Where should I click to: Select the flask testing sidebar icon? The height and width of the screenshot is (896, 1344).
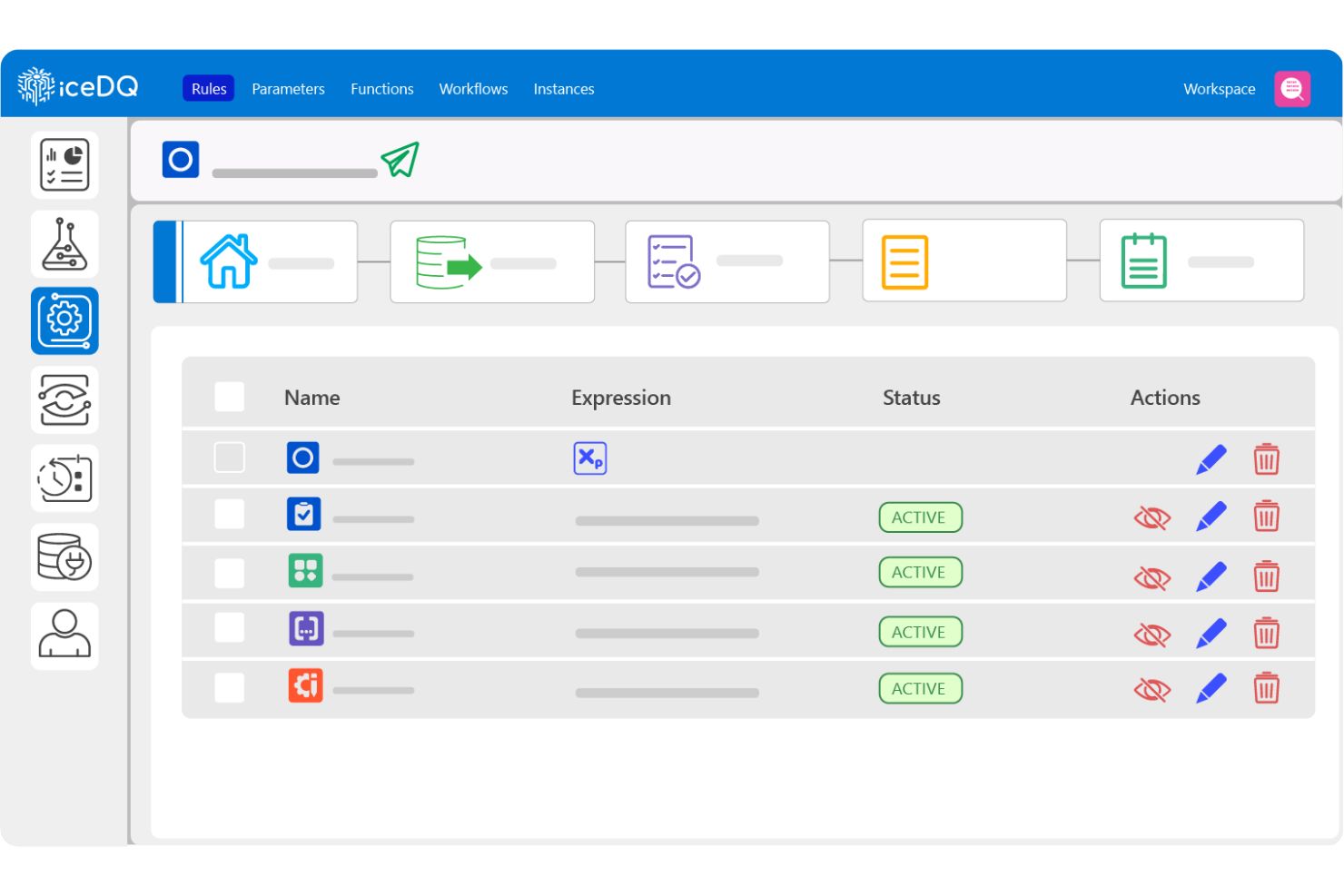(64, 243)
